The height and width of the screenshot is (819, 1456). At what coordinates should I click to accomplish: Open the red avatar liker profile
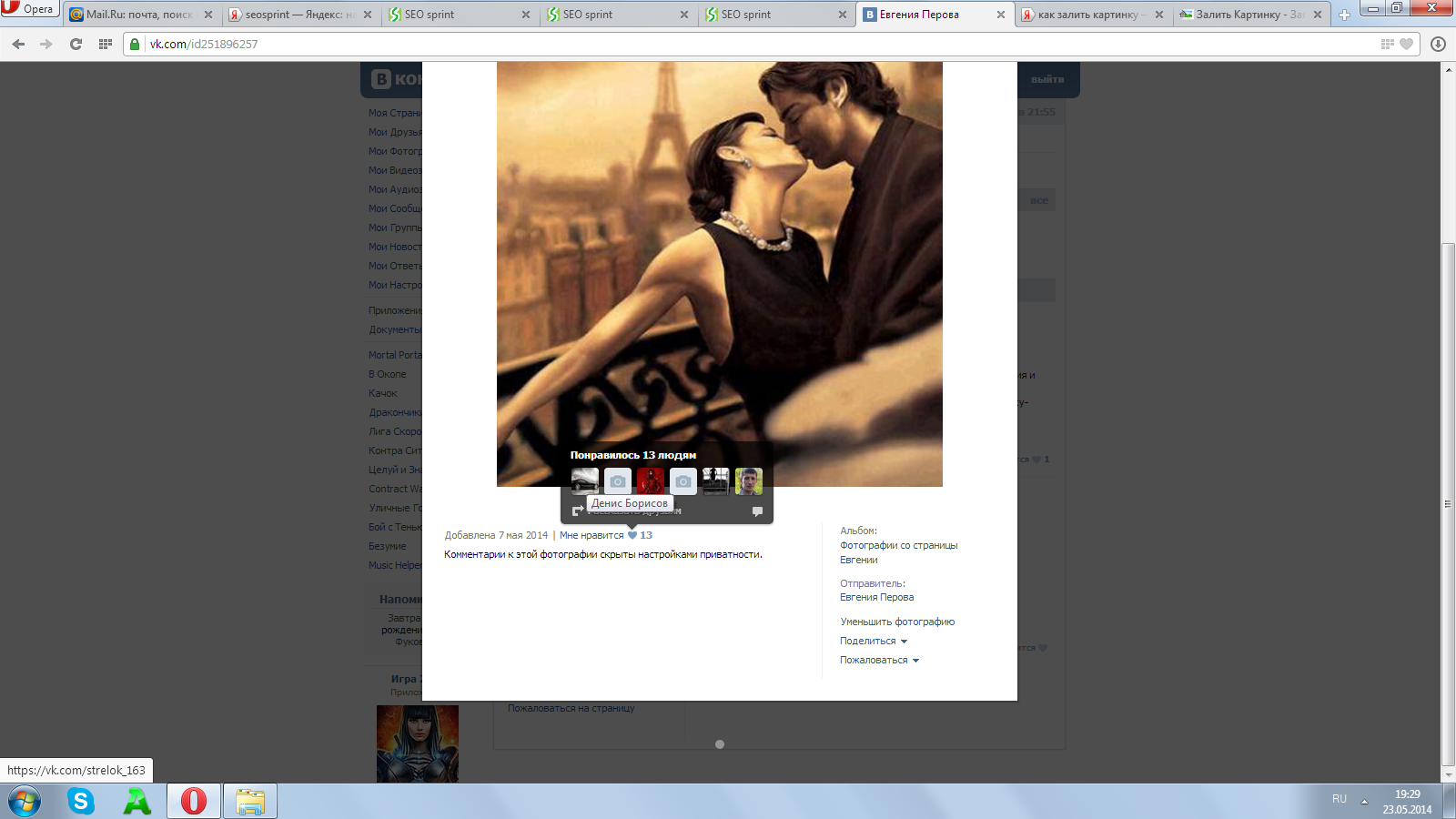[x=651, y=481]
